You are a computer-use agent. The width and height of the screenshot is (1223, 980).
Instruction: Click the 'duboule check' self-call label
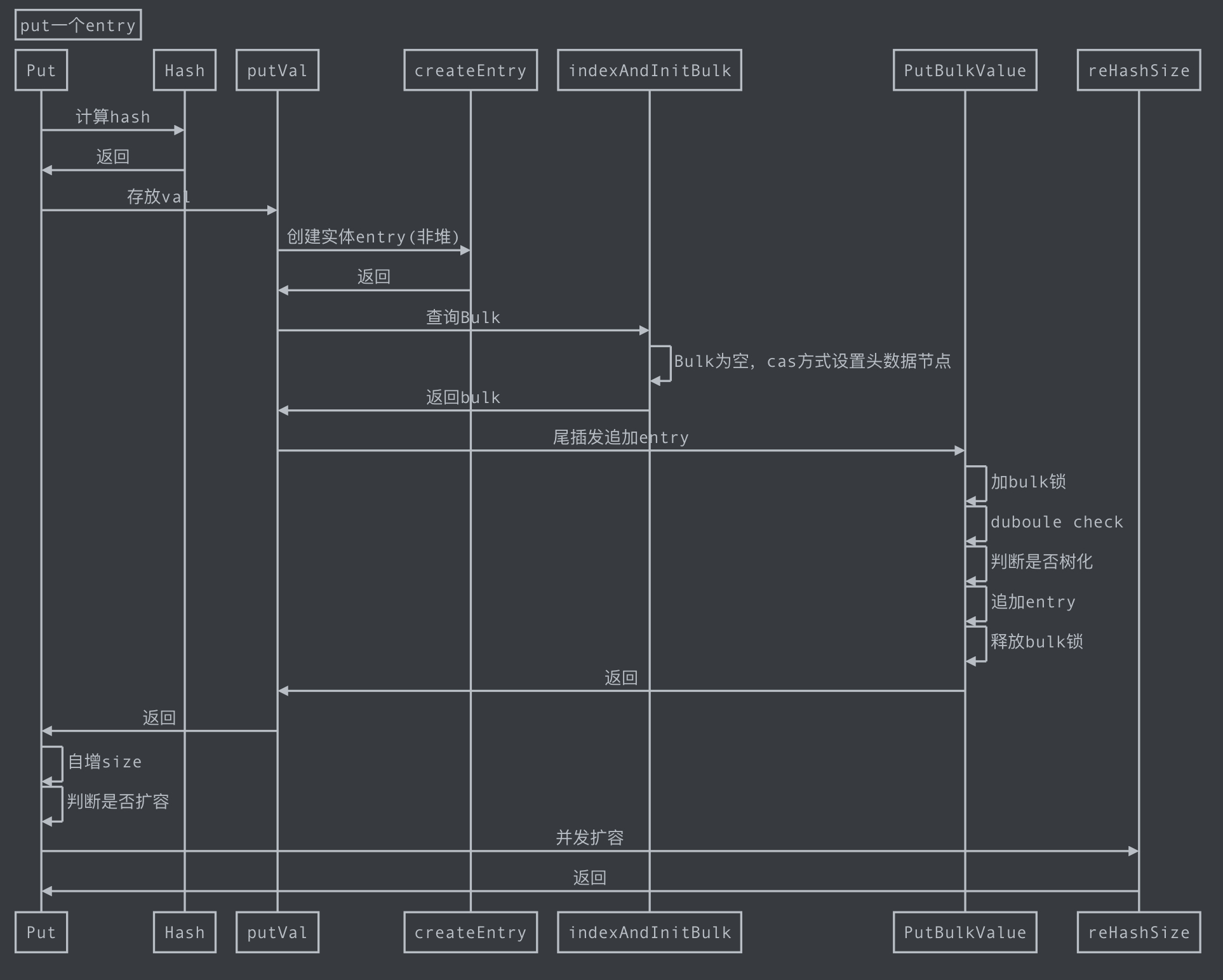pyautogui.click(x=1057, y=522)
